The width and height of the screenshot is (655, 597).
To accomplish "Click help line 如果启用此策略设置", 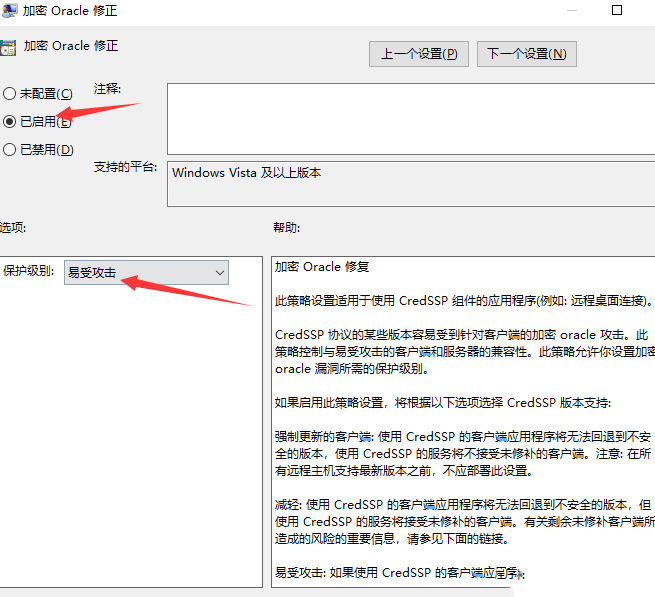I will pos(443,403).
